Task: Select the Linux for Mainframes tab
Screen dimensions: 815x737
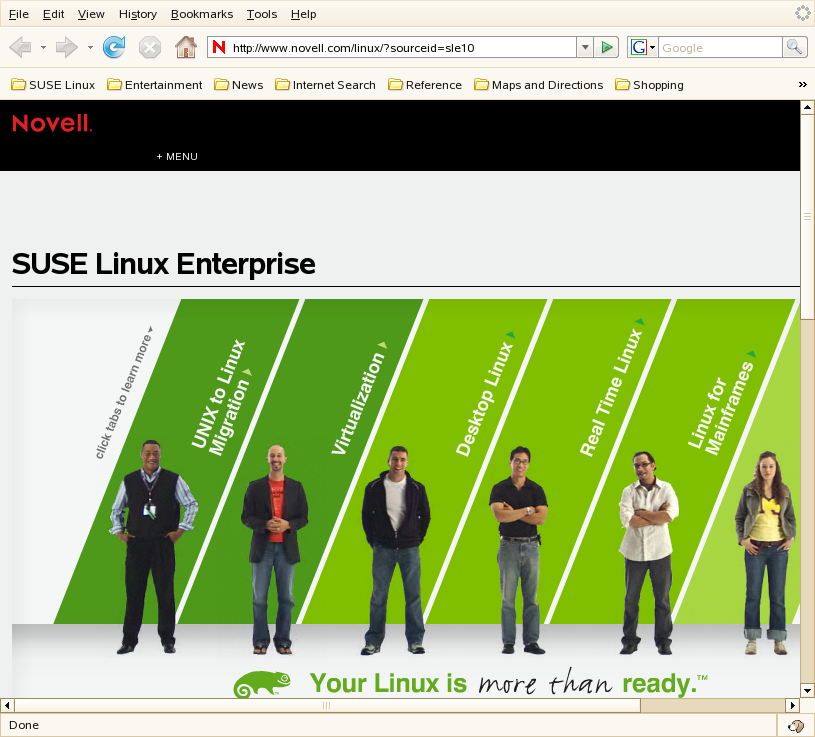Action: tap(721, 403)
